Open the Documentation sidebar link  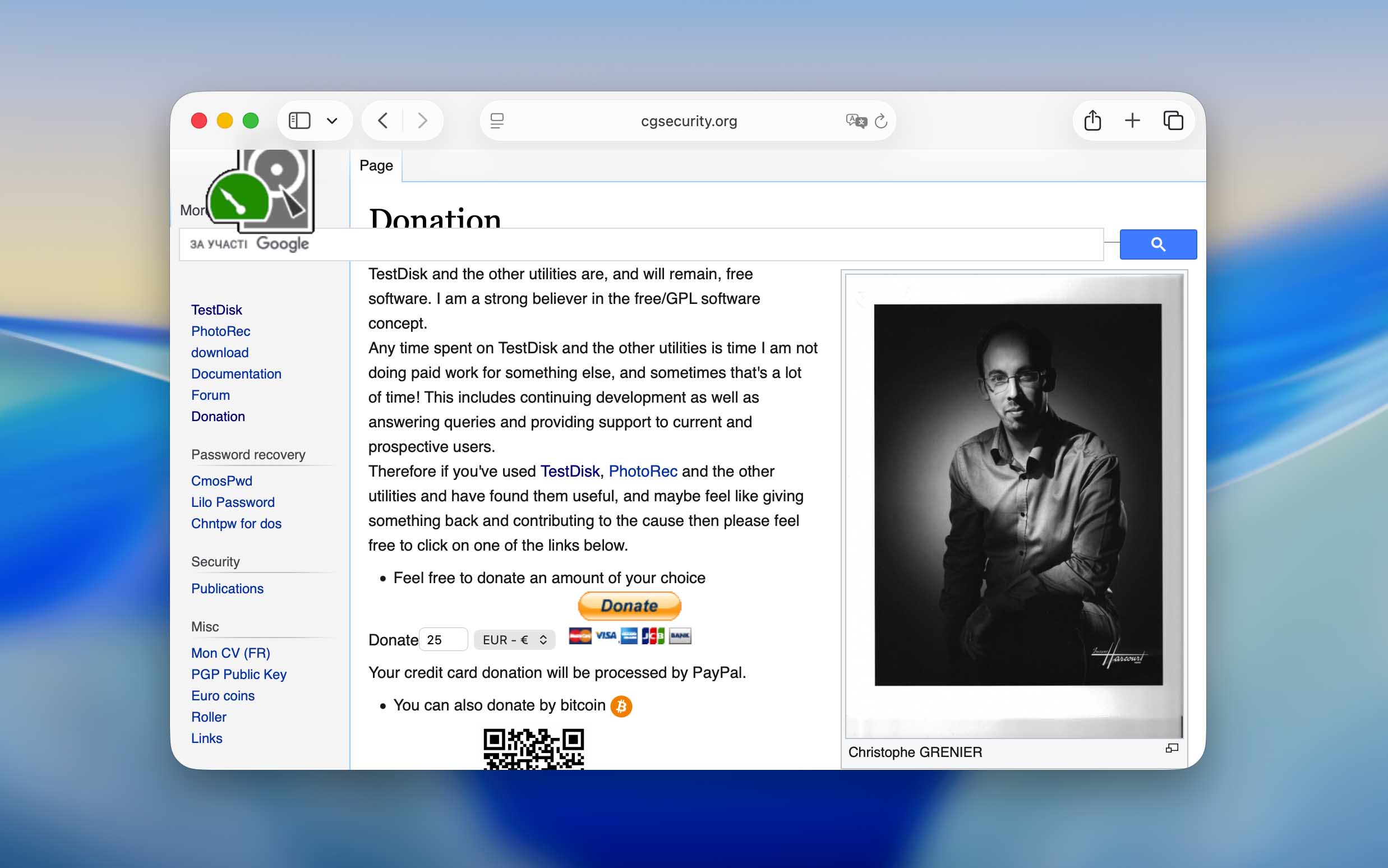[236, 373]
